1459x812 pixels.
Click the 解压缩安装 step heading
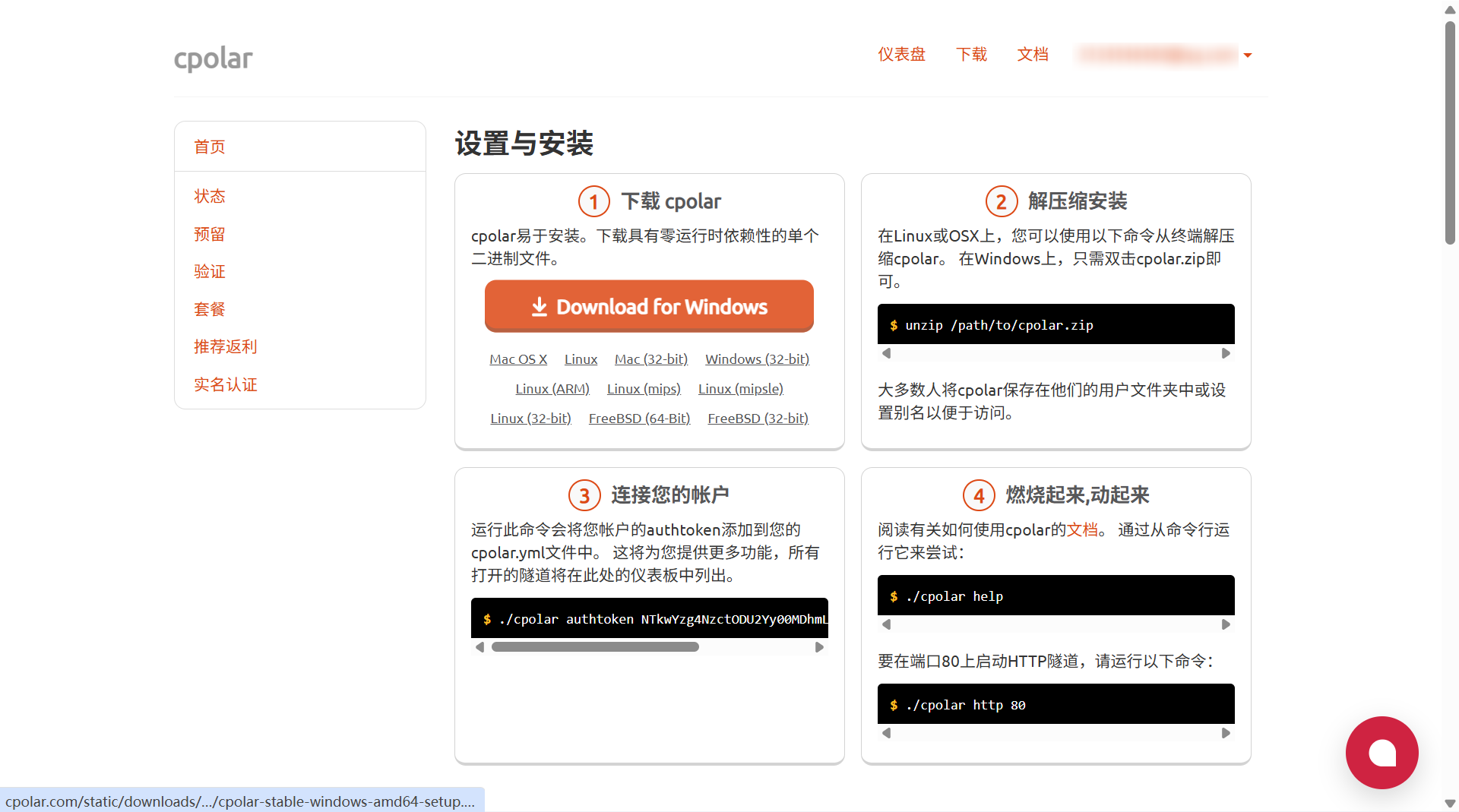(x=1078, y=201)
